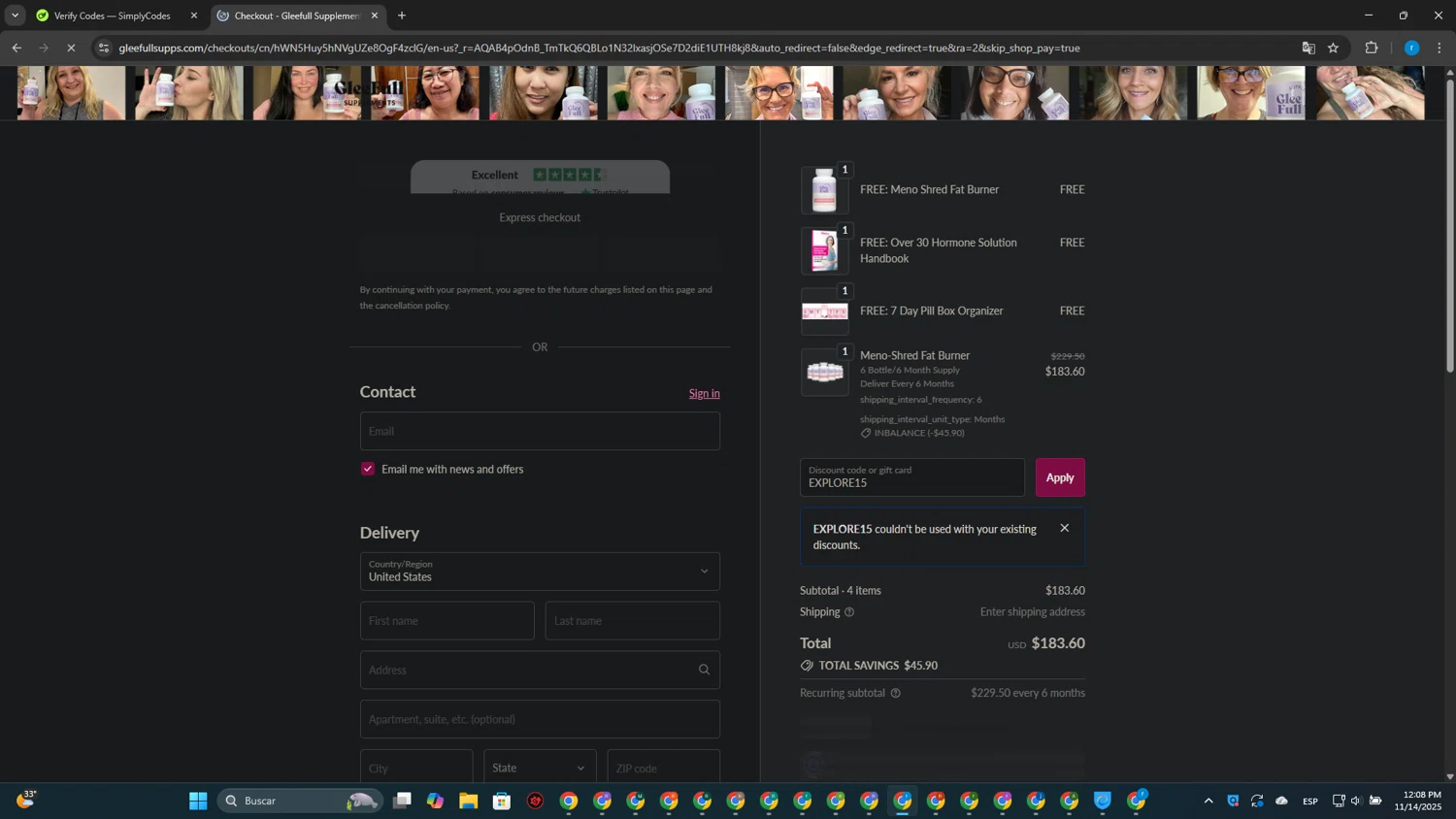The image size is (1456, 819).
Task: Uncheck Email me with news and offers
Action: pyautogui.click(x=368, y=469)
